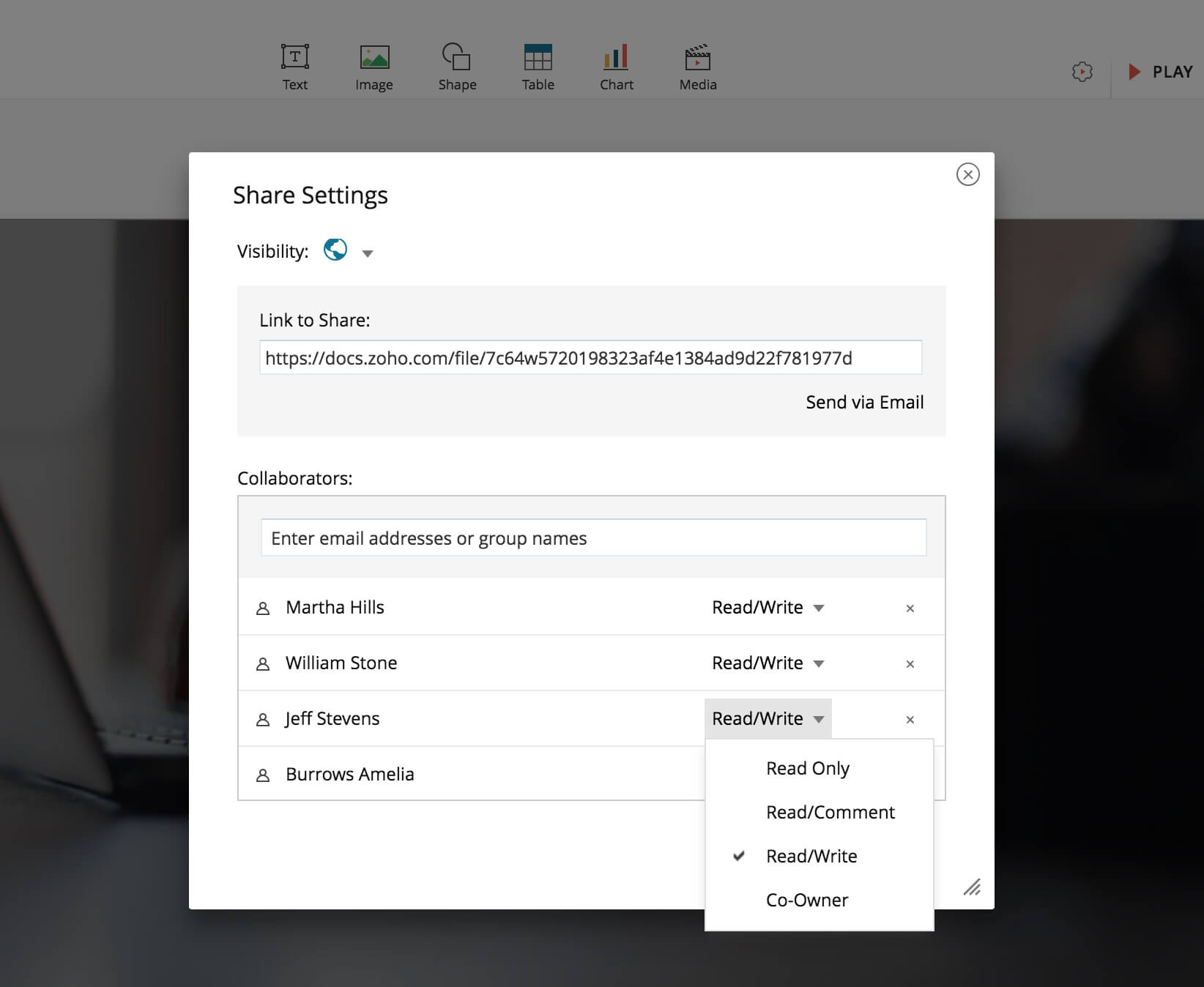Click the Collaborators label

click(294, 478)
